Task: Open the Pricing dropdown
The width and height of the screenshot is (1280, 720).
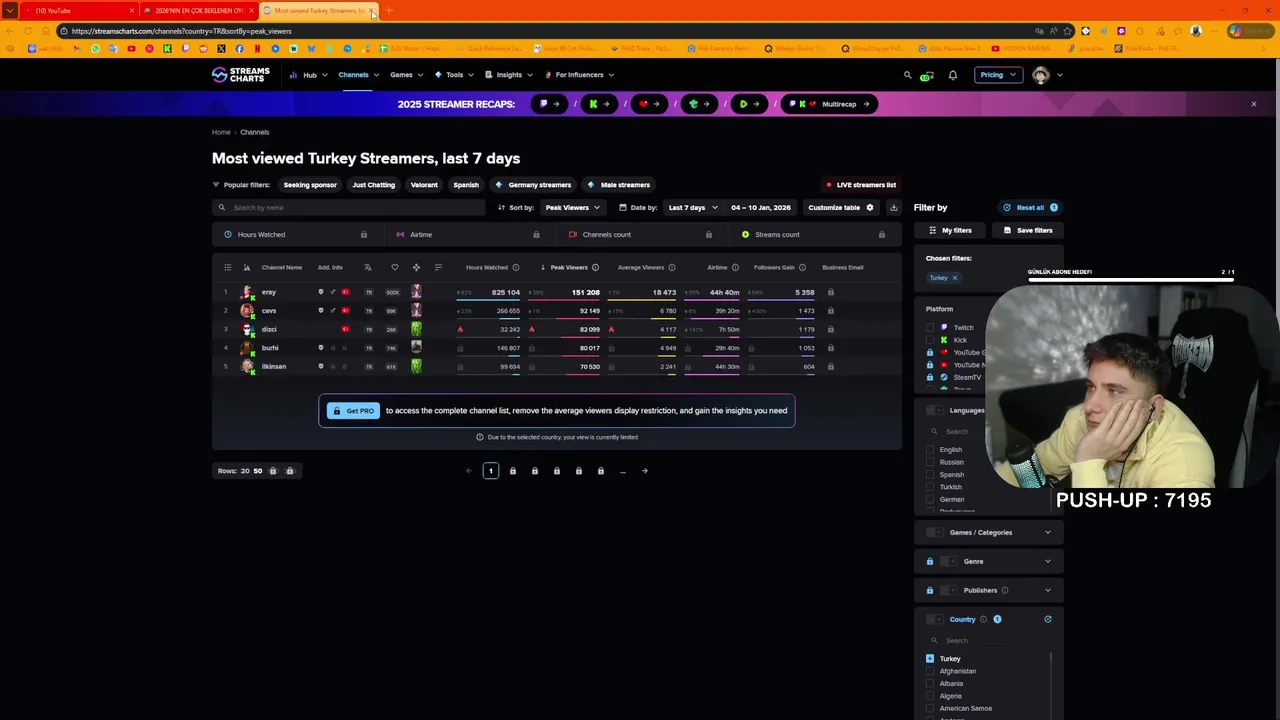Action: click(x=998, y=75)
